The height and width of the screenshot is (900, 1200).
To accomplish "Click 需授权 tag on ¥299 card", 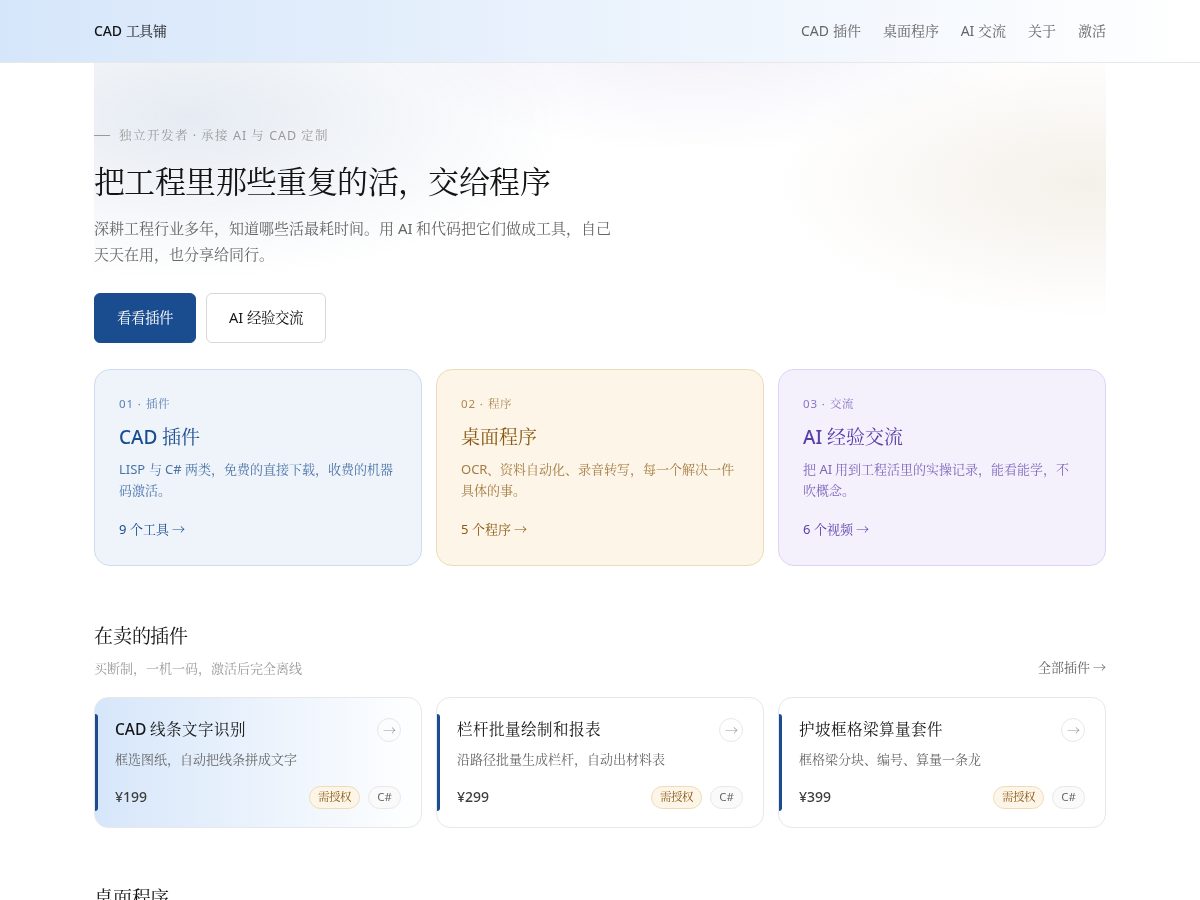I will [x=676, y=797].
